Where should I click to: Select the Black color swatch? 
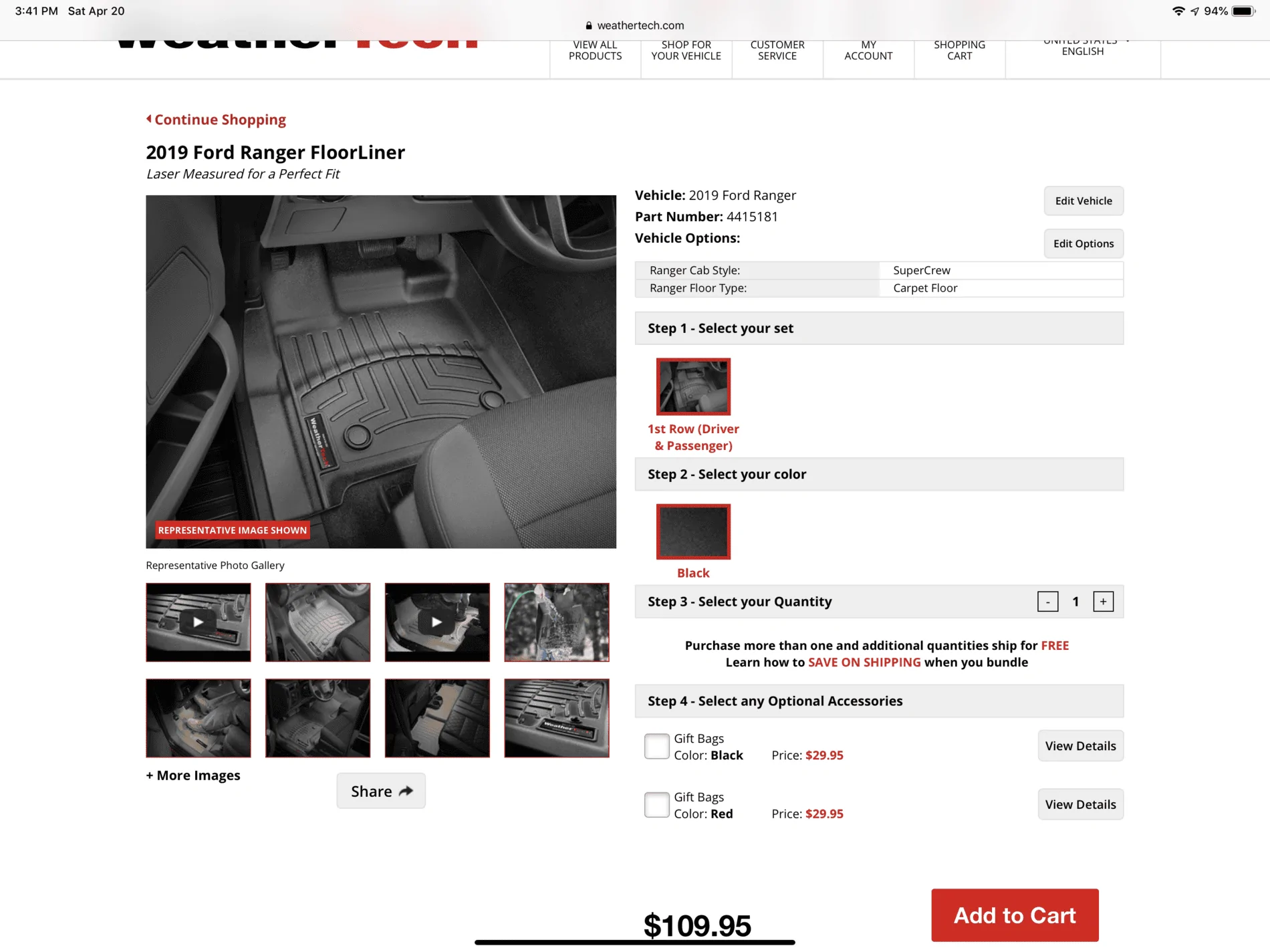(x=693, y=531)
